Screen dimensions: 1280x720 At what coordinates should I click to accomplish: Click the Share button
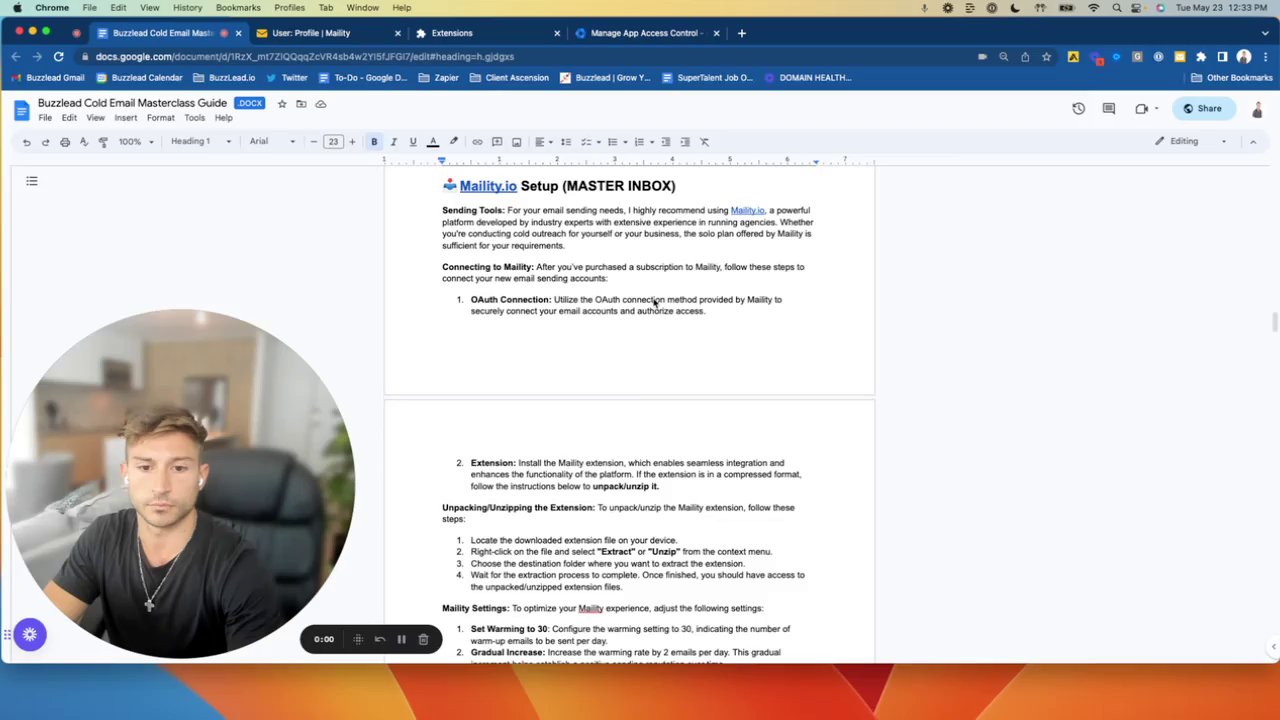(1203, 108)
